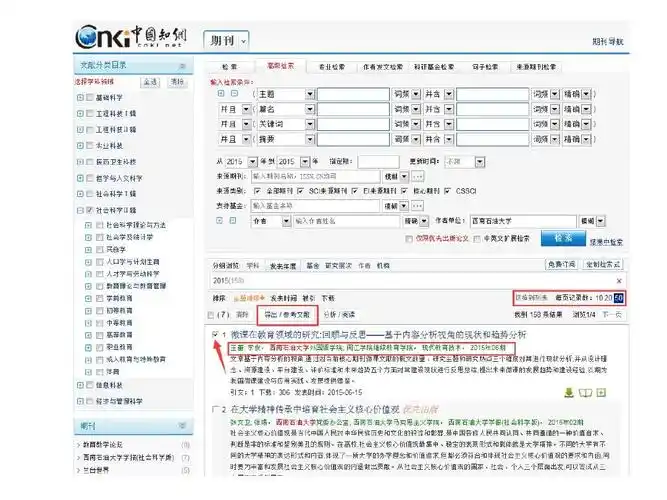Collapse the 社会科学Ⅱ辑 tree node
Image resolution: width=667 pixels, height=500 pixels.
(80, 210)
